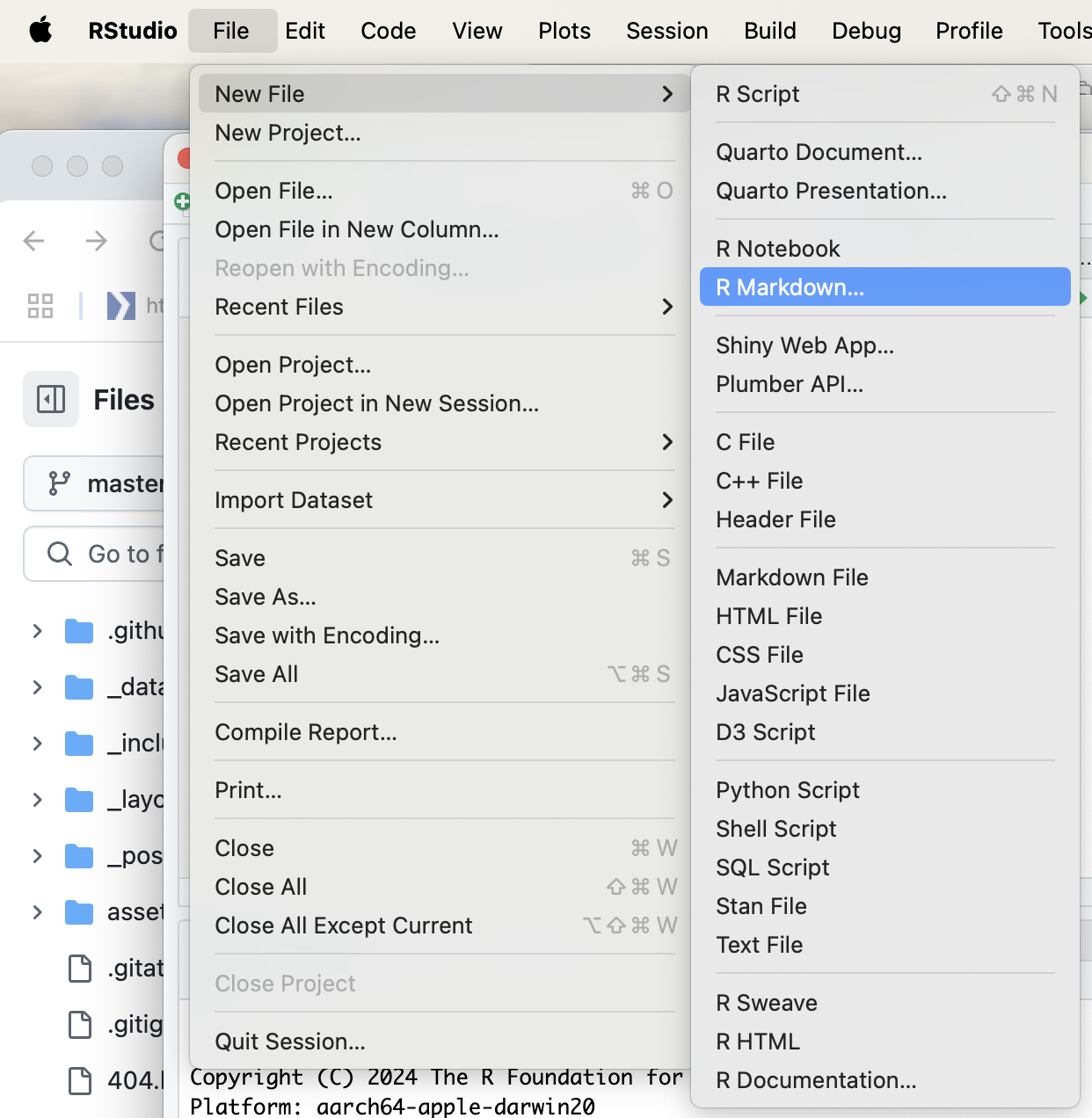Choose Open Project in New Session...
Image resolution: width=1092 pixels, height=1118 pixels.
coord(445,403)
